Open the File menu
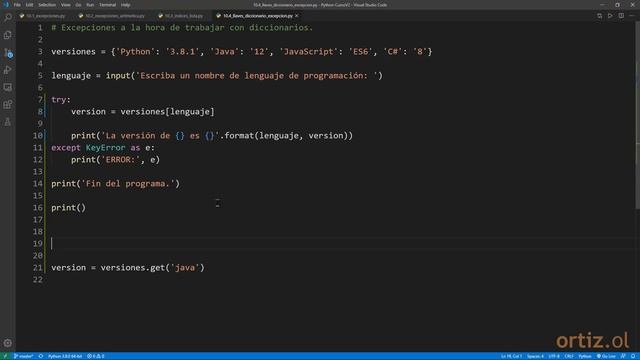The width and height of the screenshot is (640, 360). tap(17, 5)
